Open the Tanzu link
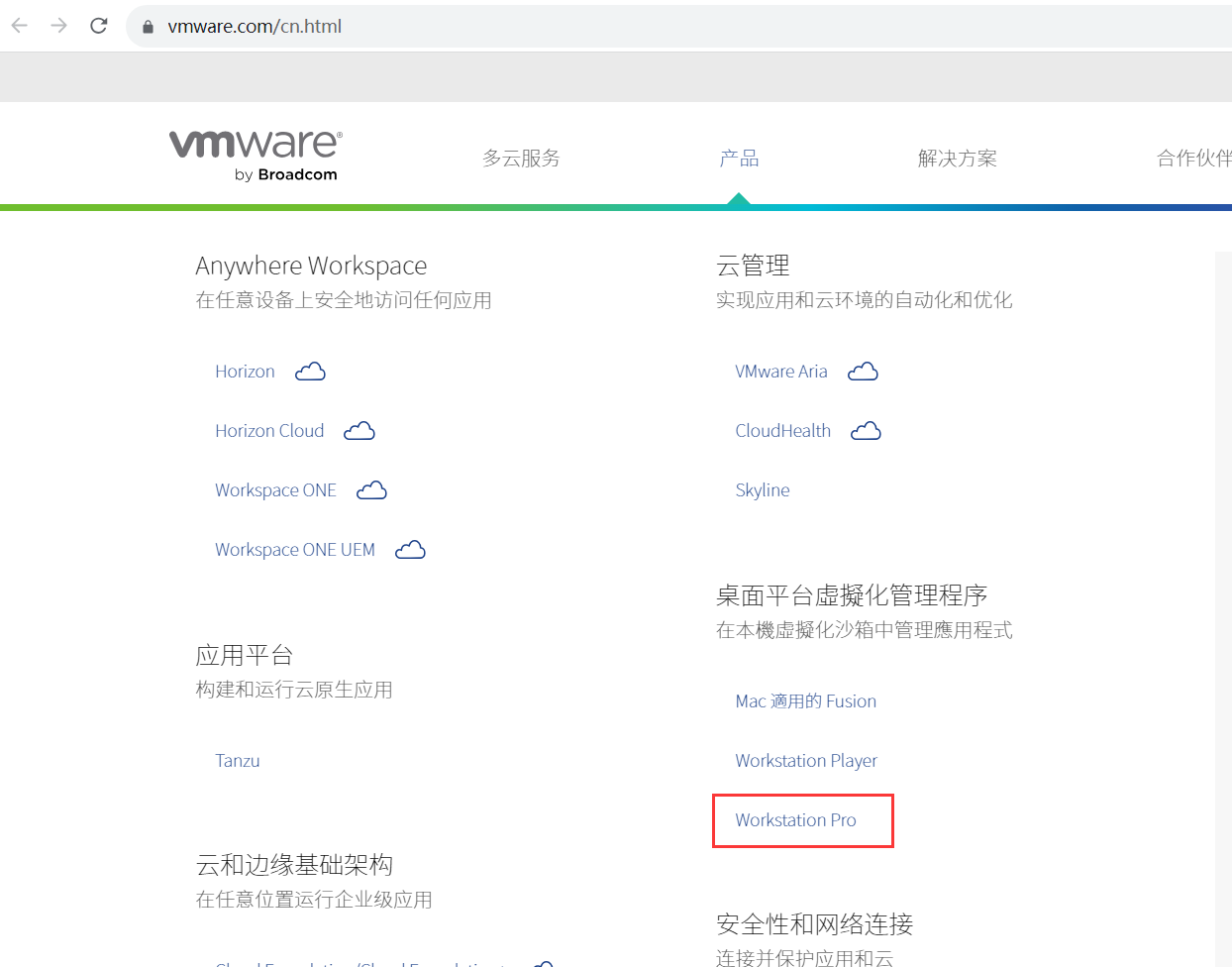 (x=238, y=761)
